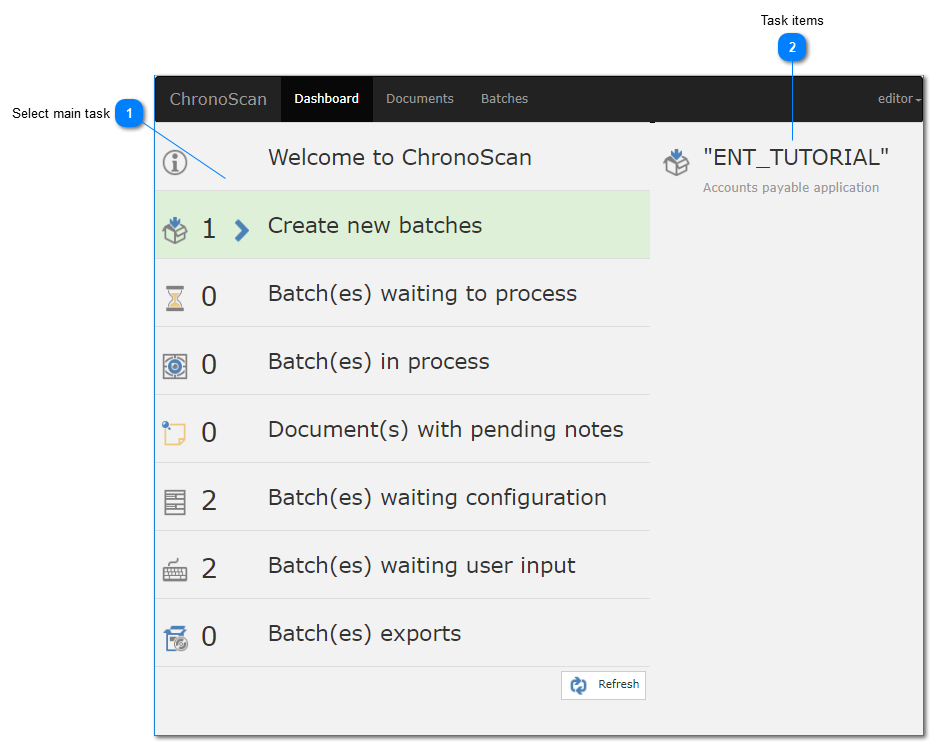933x745 pixels.
Task: Click count 0 in Batch(es) in process row
Action: pyautogui.click(x=209, y=364)
